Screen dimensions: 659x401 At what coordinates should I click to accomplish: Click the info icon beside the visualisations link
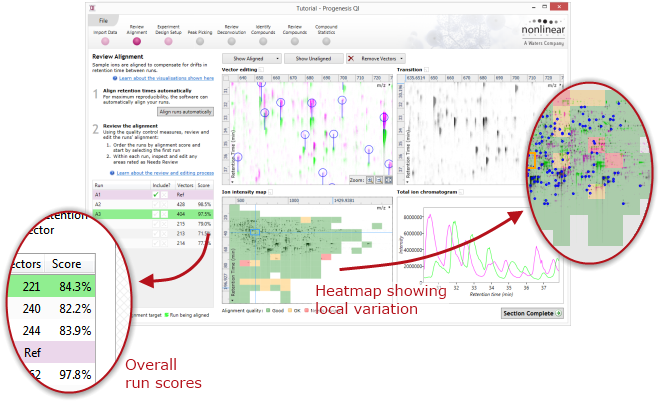(x=115, y=78)
